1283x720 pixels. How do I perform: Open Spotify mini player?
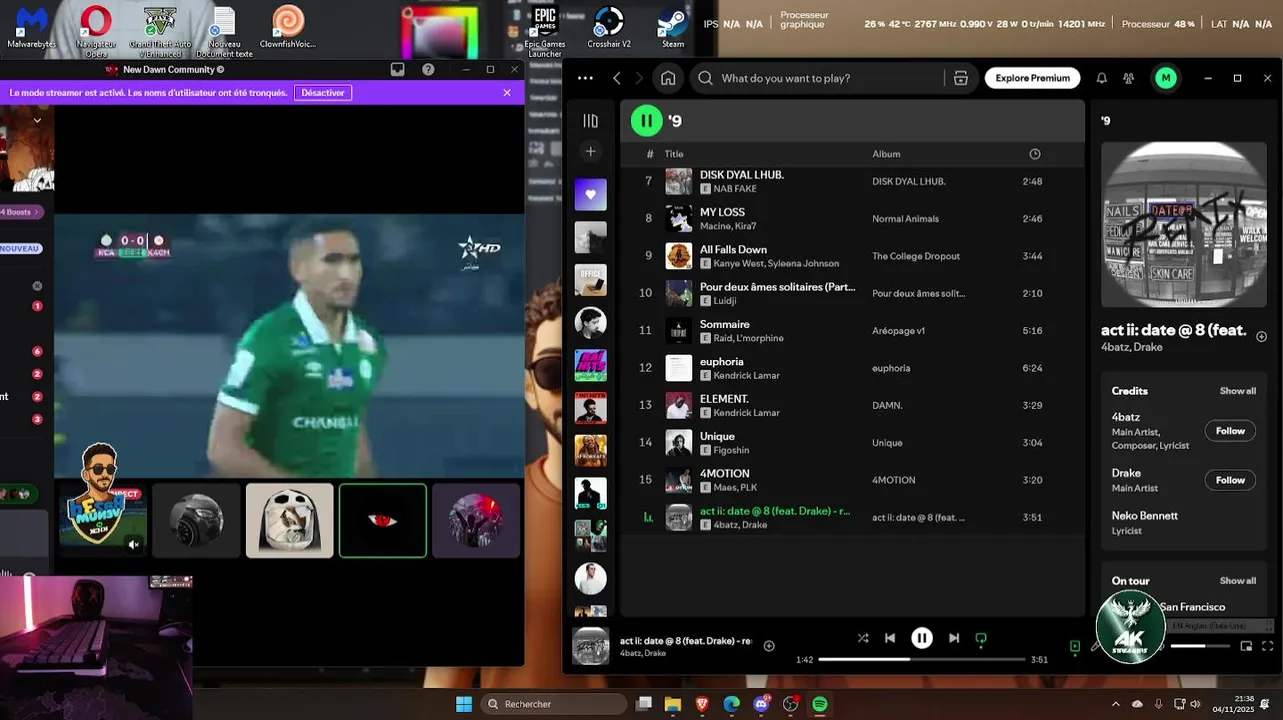[1246, 646]
